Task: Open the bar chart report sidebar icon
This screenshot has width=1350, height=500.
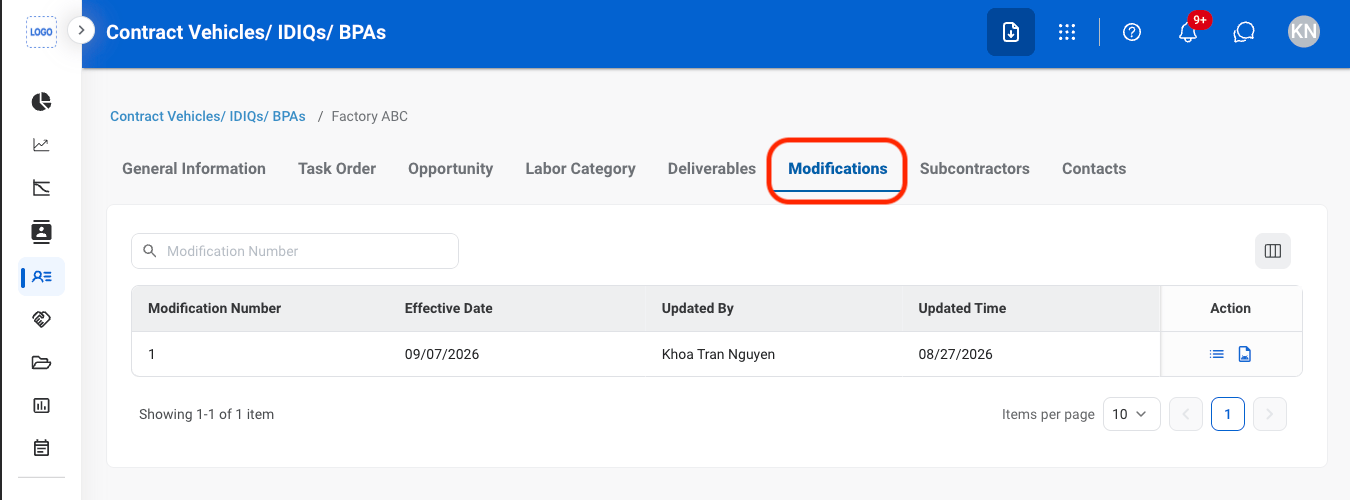Action: [41, 405]
